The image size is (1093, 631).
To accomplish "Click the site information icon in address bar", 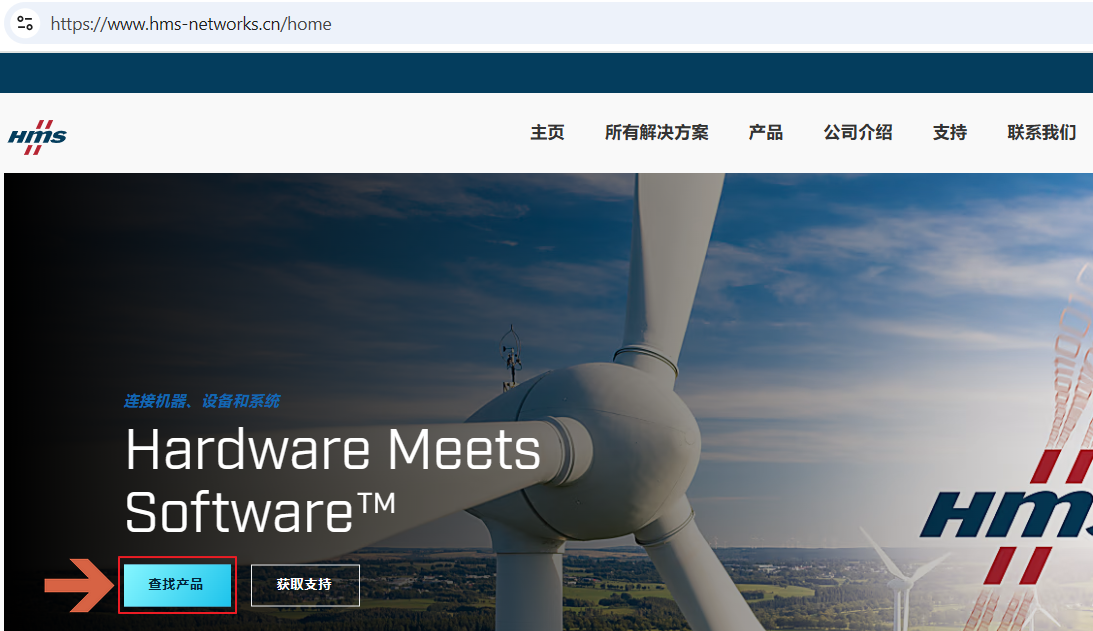I will pos(25,23).
